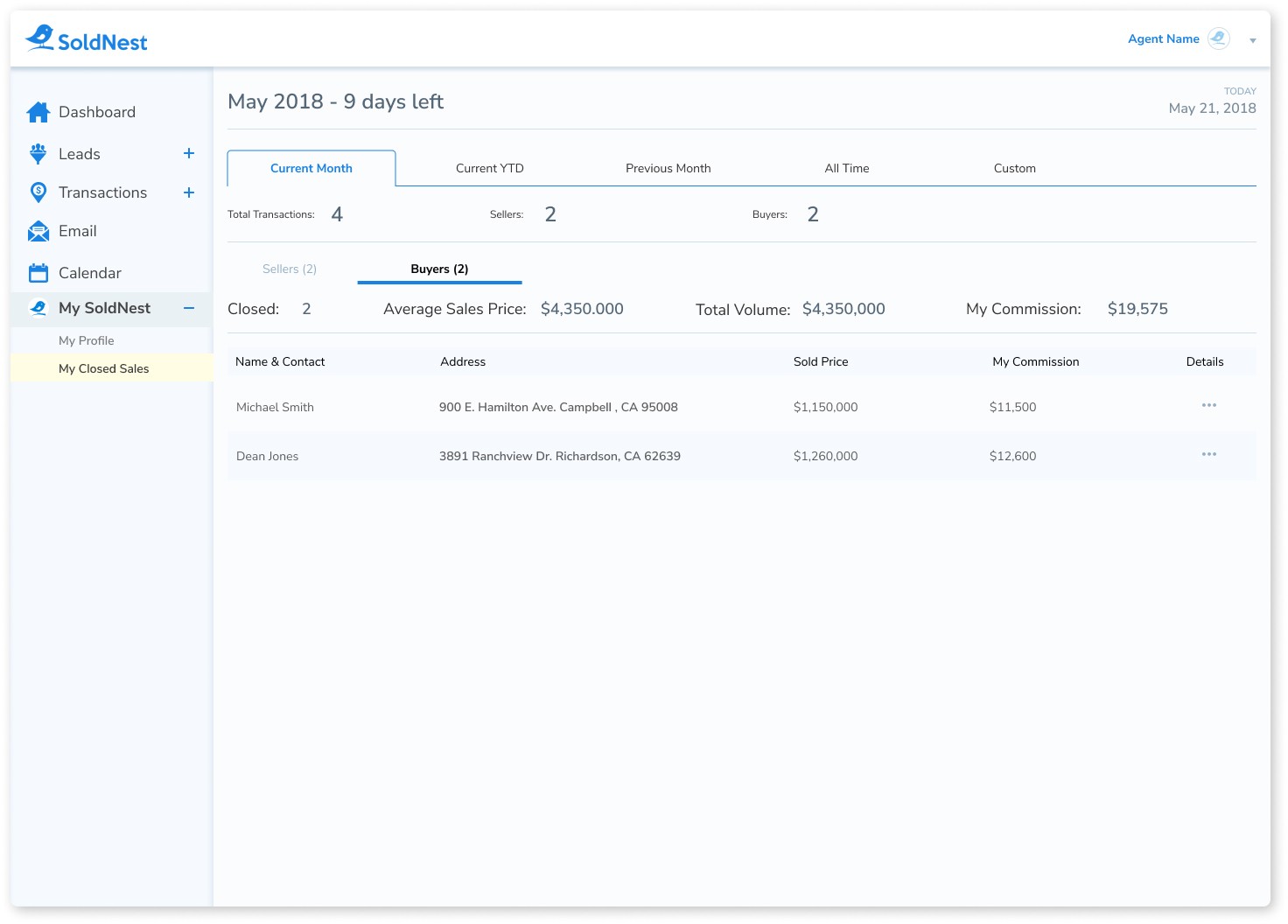Open Email in the sidebar

coord(78,231)
